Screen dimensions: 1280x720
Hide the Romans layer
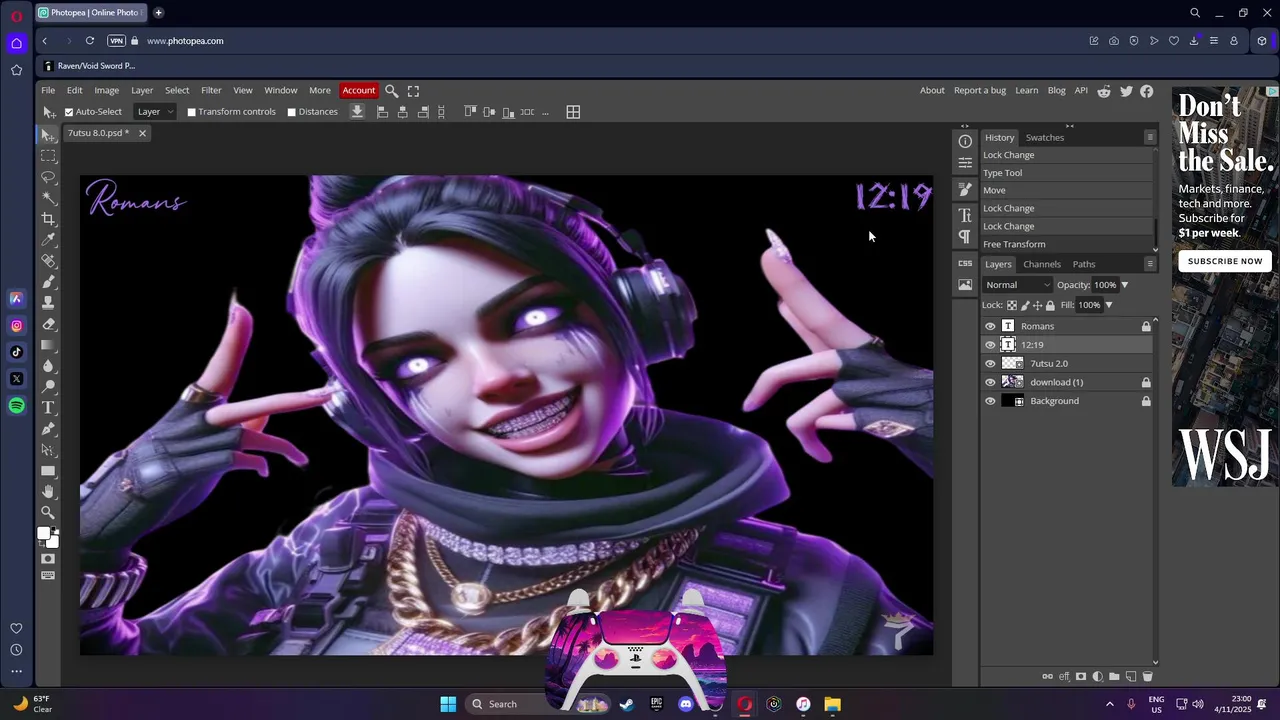(990, 326)
